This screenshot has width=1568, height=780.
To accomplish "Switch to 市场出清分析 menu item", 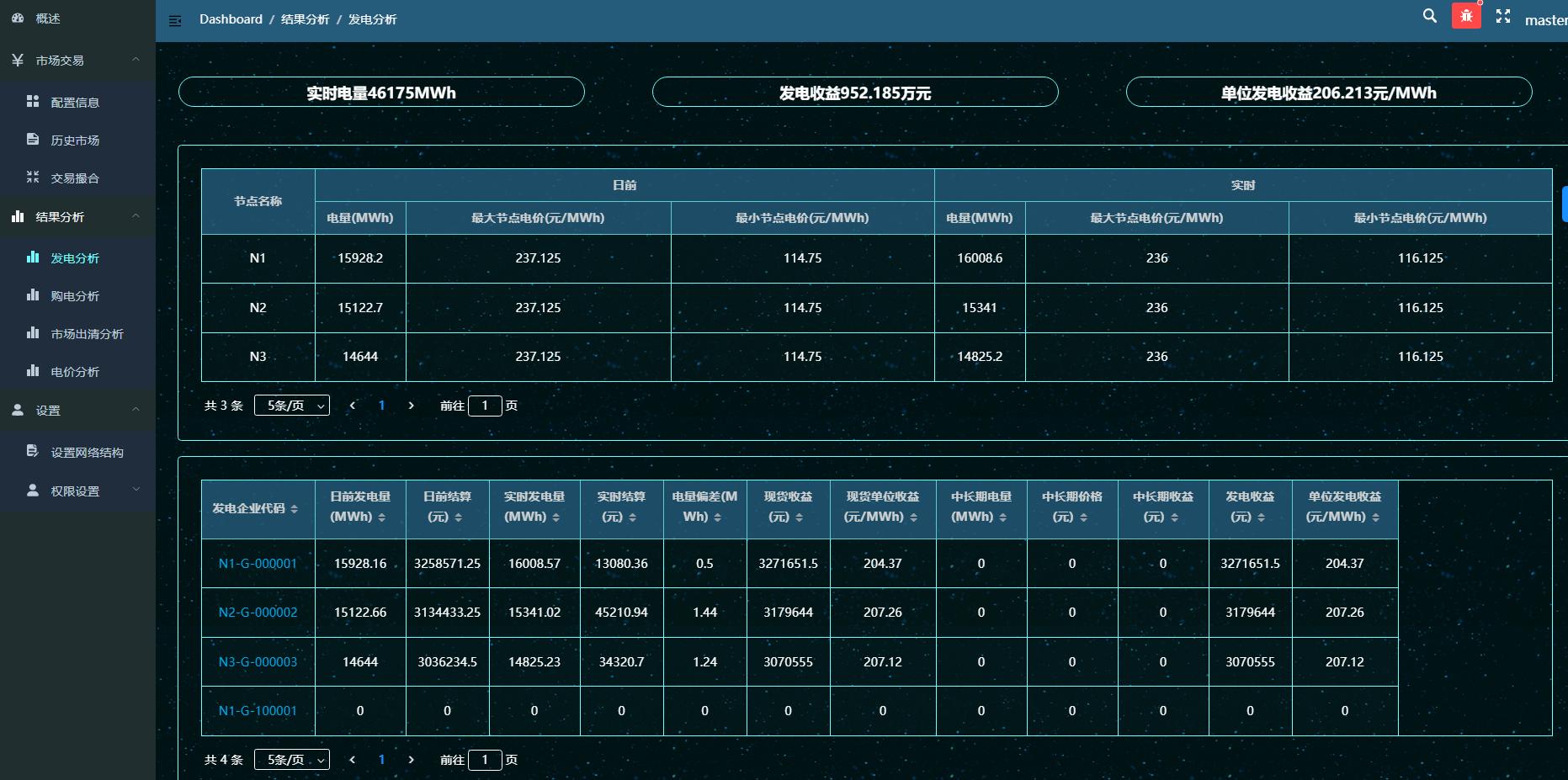I will [x=87, y=334].
